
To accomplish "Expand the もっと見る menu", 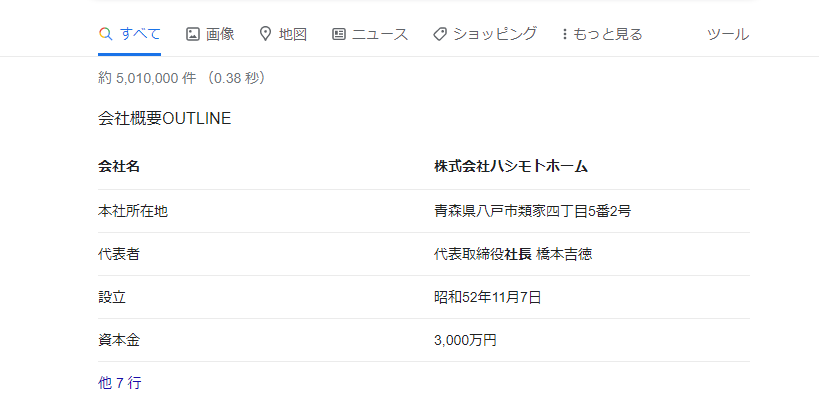I will 602,34.
